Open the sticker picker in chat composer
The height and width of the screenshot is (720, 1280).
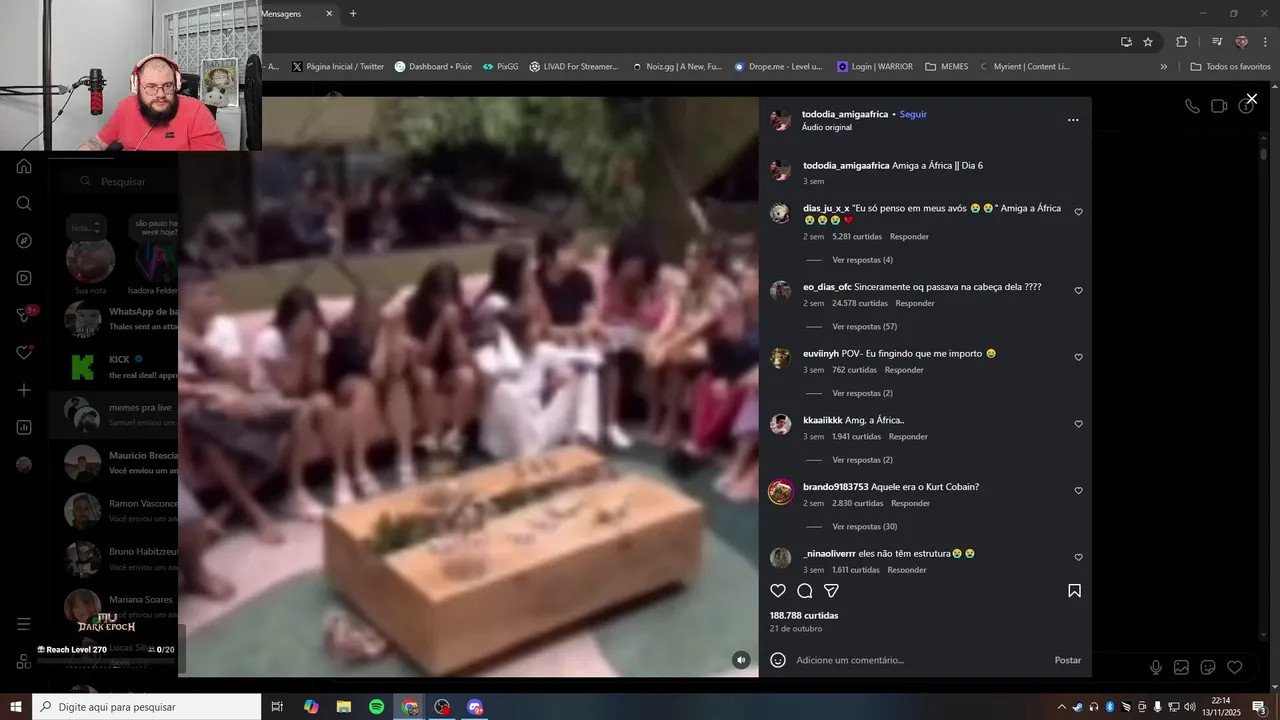(x=1208, y=667)
